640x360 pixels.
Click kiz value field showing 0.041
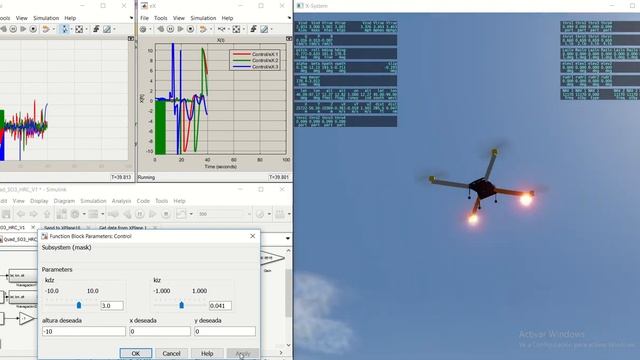coord(220,305)
